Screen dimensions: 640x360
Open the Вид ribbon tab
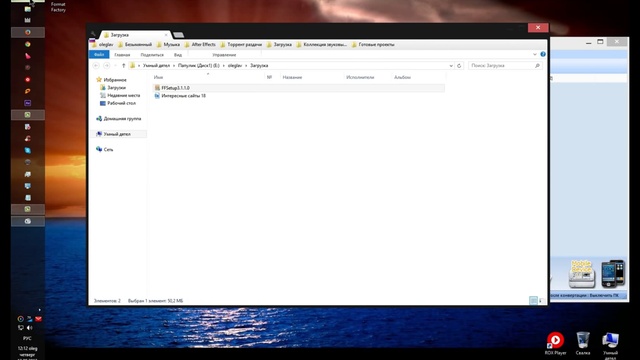(x=178, y=55)
